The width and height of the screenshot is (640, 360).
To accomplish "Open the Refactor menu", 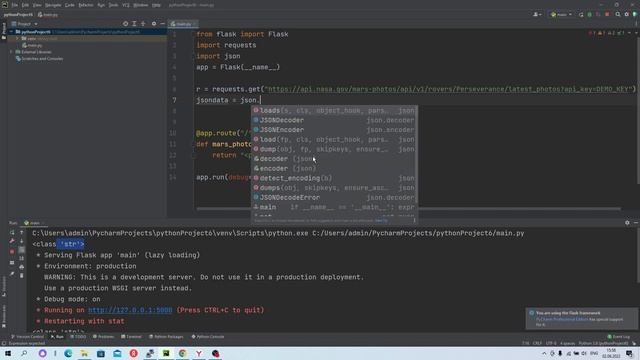I will coord(86,5).
